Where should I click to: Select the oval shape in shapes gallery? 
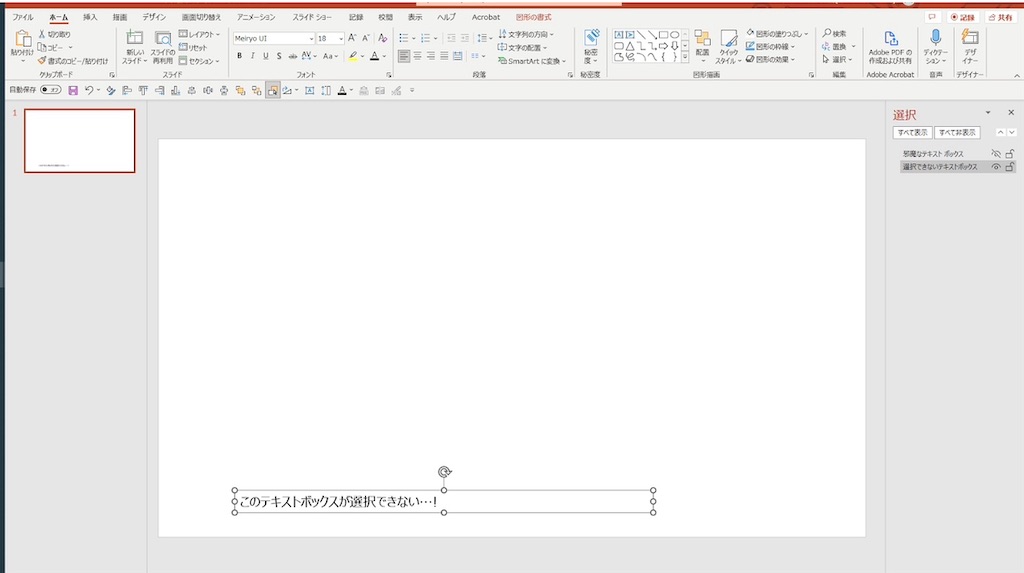coord(675,35)
